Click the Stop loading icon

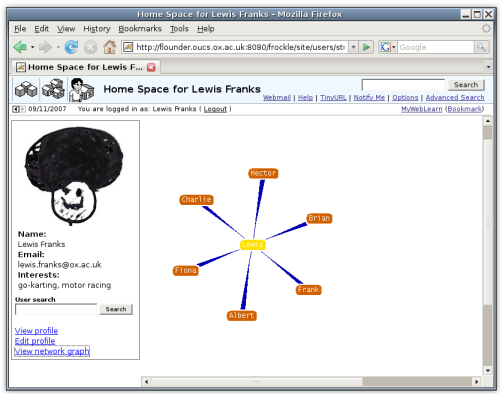pyautogui.click(x=90, y=47)
